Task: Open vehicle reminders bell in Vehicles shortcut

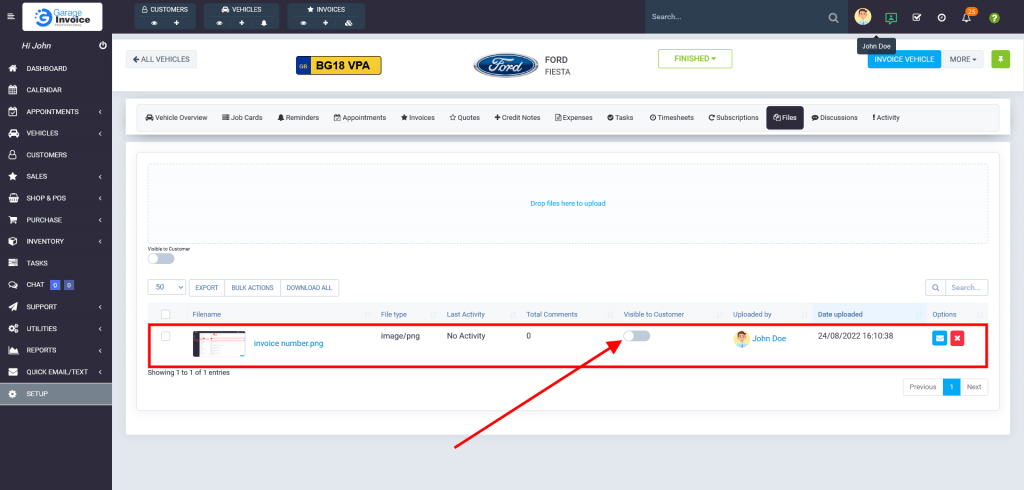Action: point(264,23)
